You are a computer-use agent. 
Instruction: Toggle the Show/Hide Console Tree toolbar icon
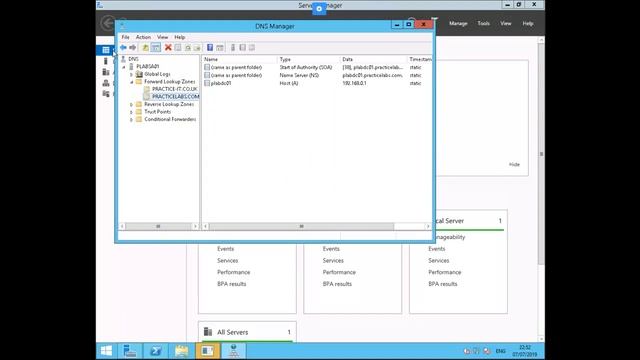point(156,48)
